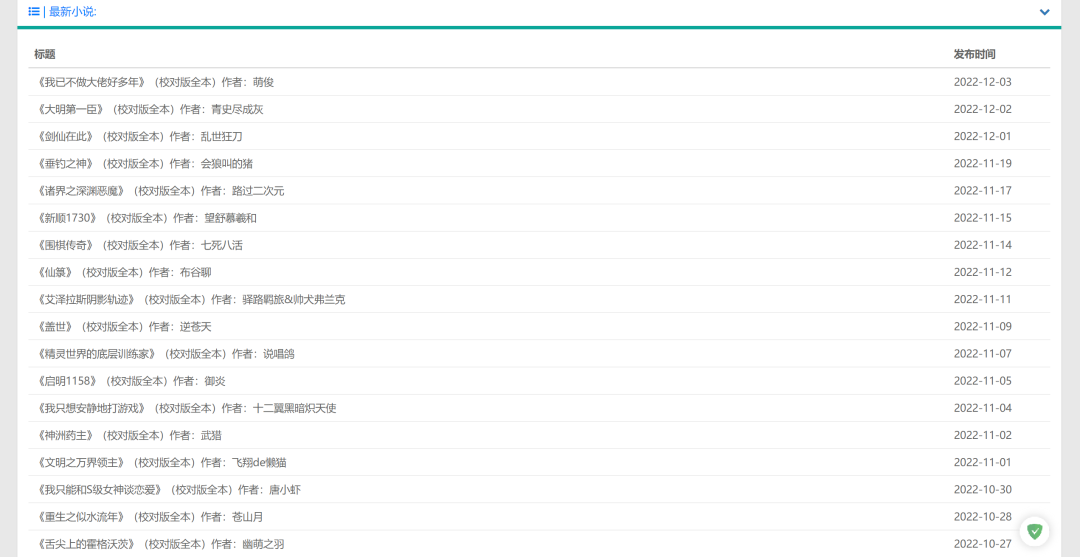Open novel 《盖世》 by 逆苍天
1080x557 pixels.
click(123, 326)
